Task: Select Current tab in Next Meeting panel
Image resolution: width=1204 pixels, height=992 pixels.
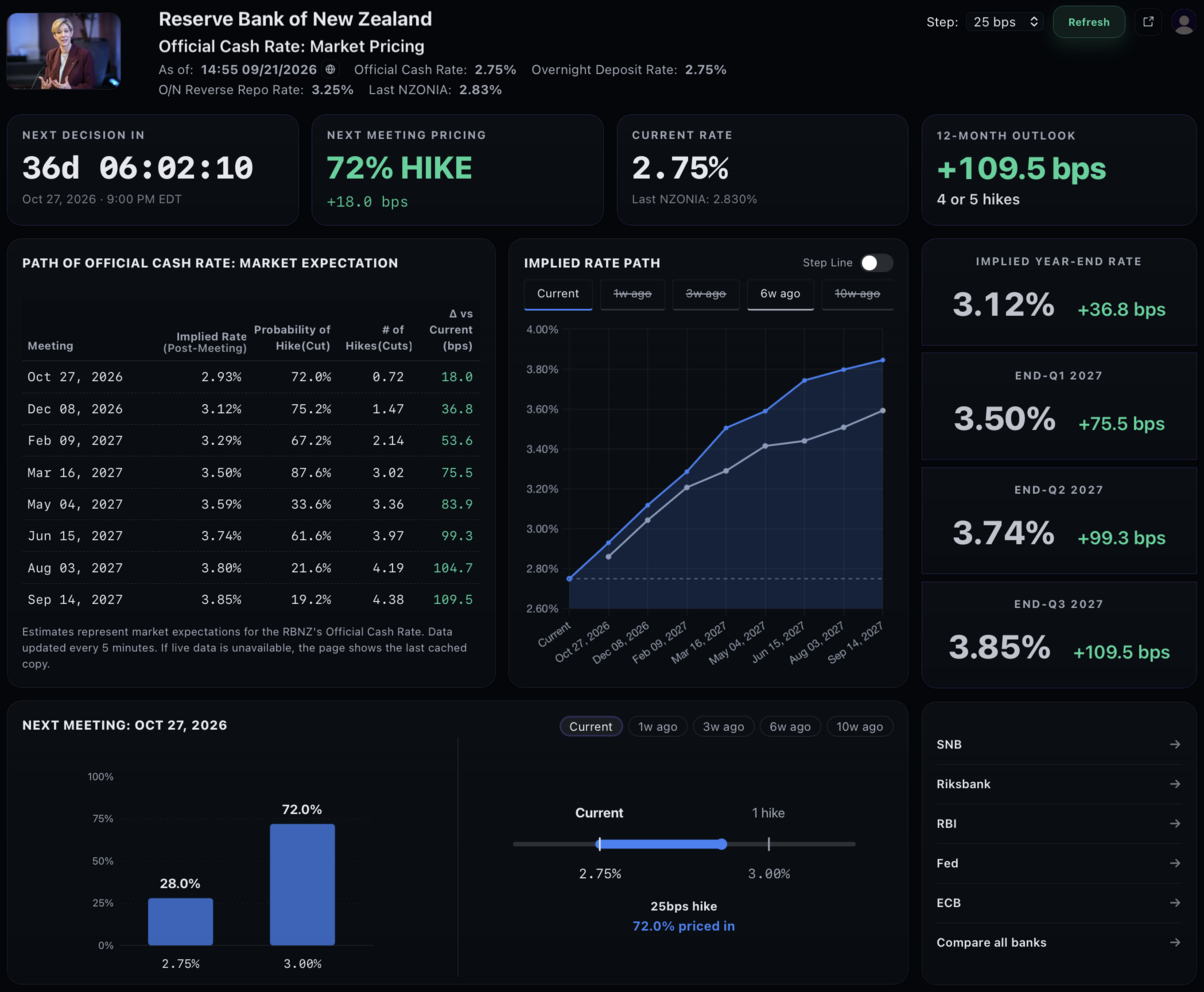Action: (x=591, y=727)
